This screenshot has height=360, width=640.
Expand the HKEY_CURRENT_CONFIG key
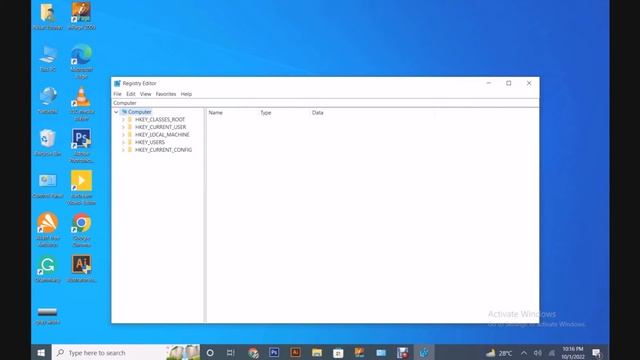pos(123,150)
